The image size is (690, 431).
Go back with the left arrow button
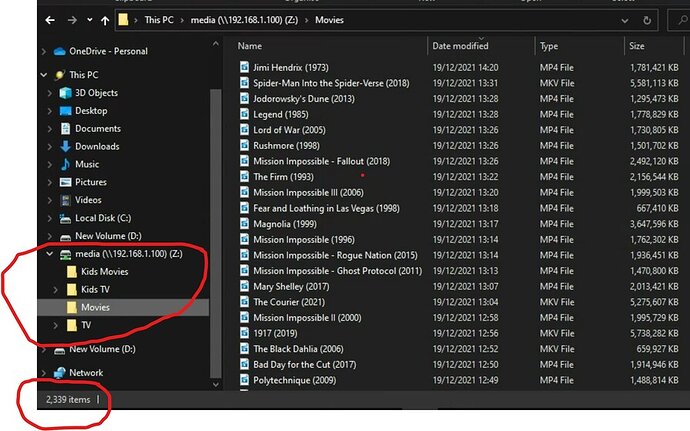pos(50,20)
